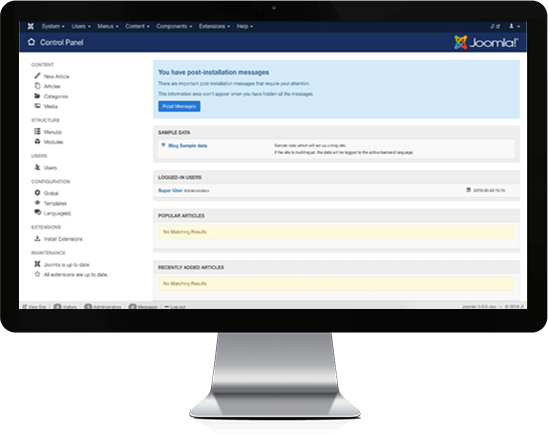Open Categories via the folder icon
This screenshot has width=548, height=436.
click(37, 96)
